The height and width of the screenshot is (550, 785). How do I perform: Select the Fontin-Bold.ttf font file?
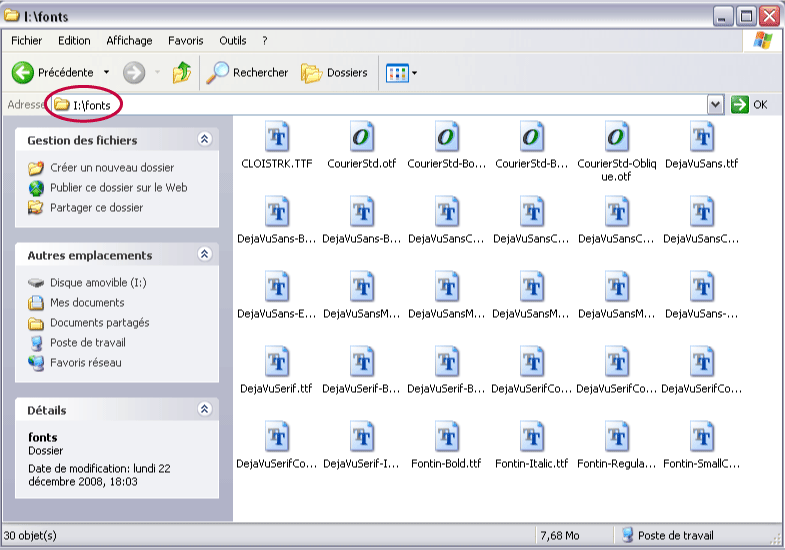tap(447, 446)
